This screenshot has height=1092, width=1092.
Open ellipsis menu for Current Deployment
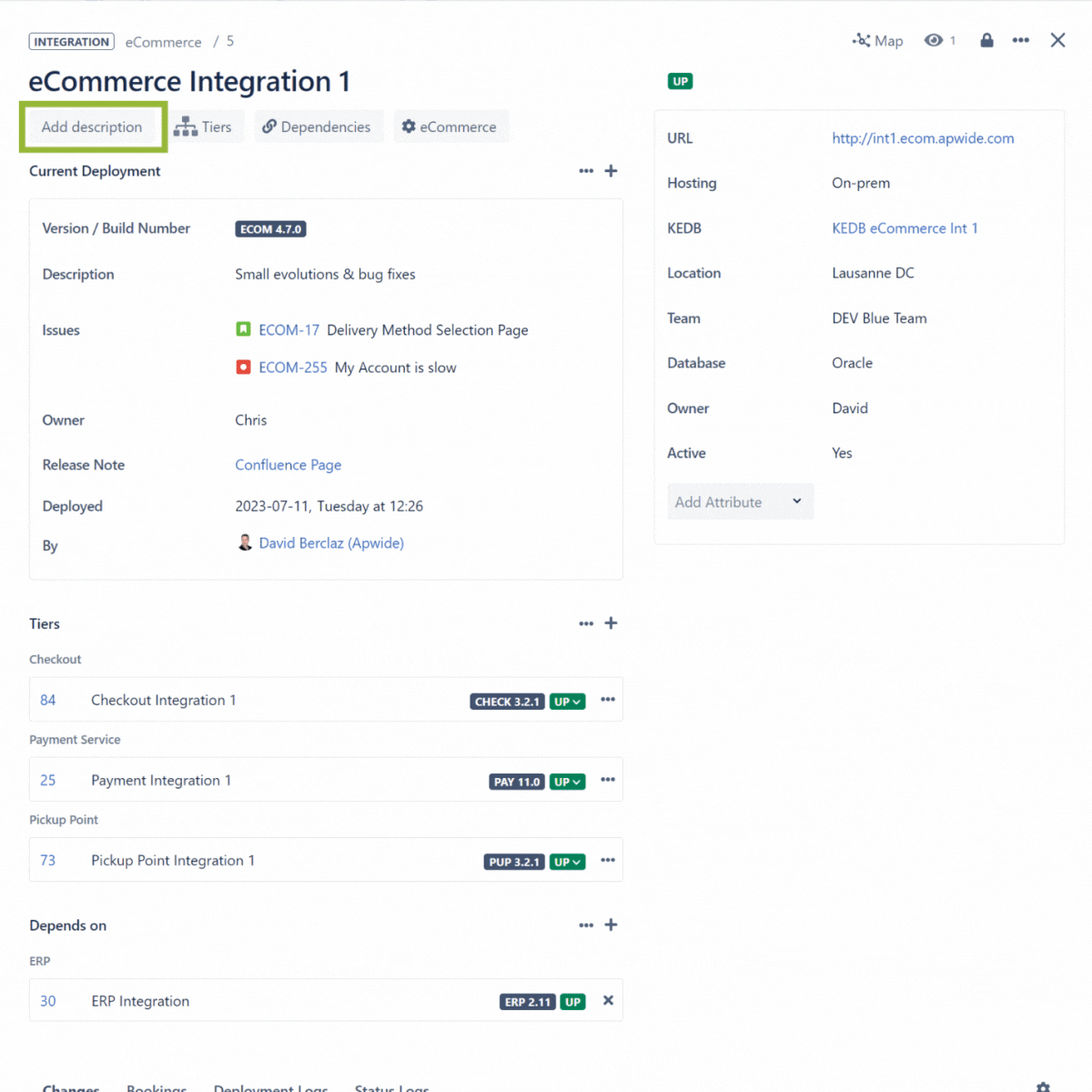coord(586,171)
